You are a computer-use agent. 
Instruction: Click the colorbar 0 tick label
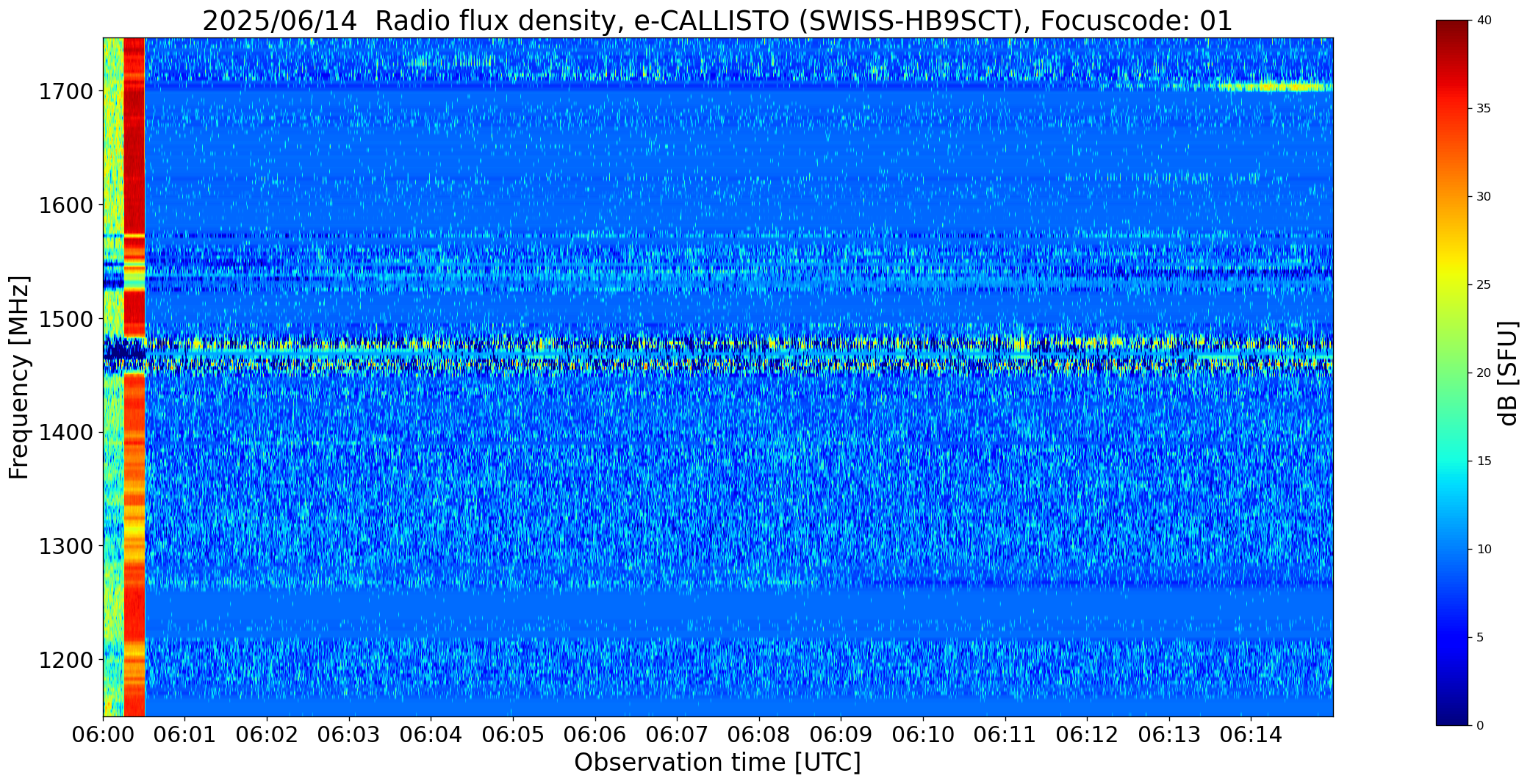[1480, 726]
